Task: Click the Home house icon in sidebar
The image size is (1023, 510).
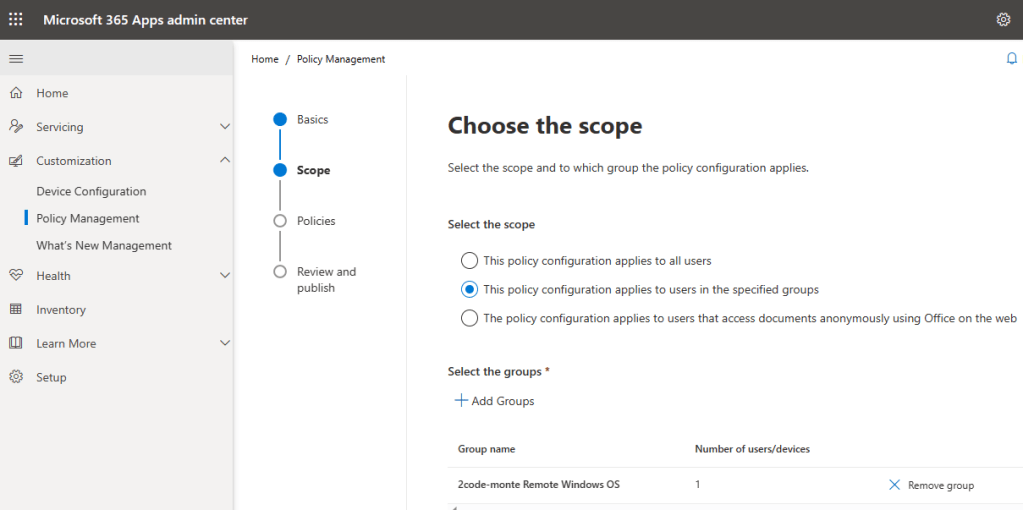Action: click(16, 93)
